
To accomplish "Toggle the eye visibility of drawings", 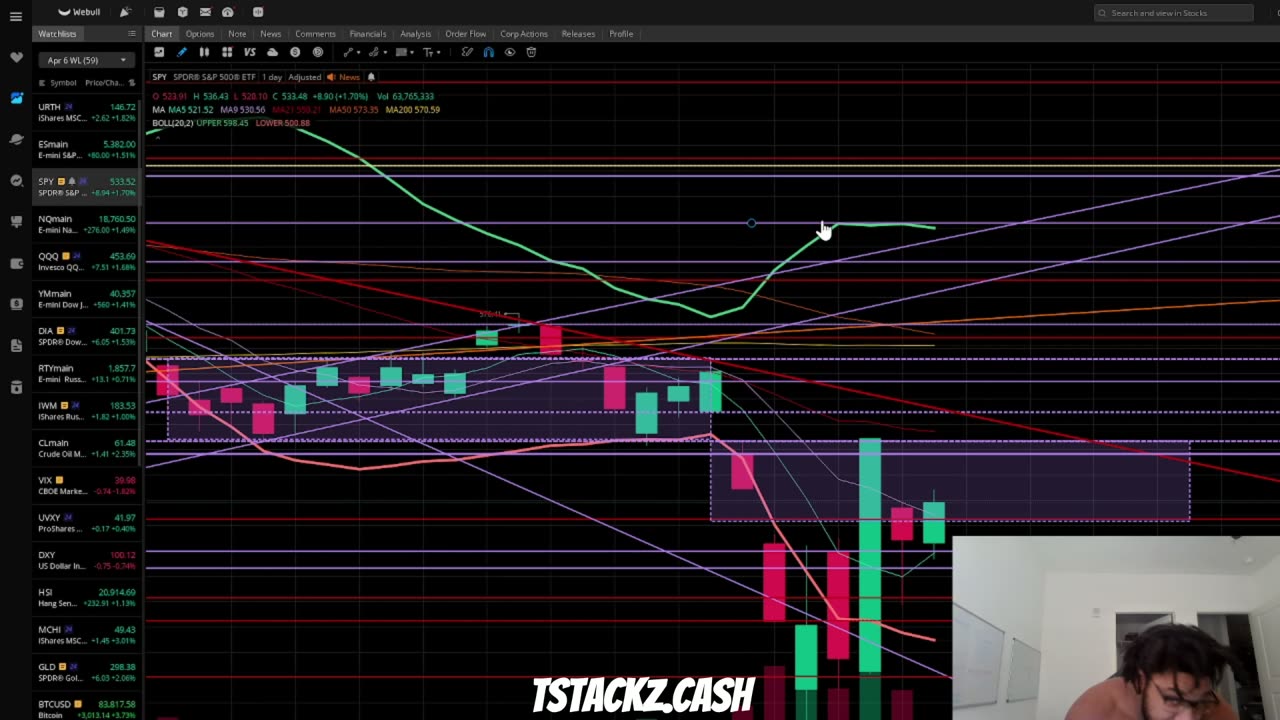I will (510, 52).
